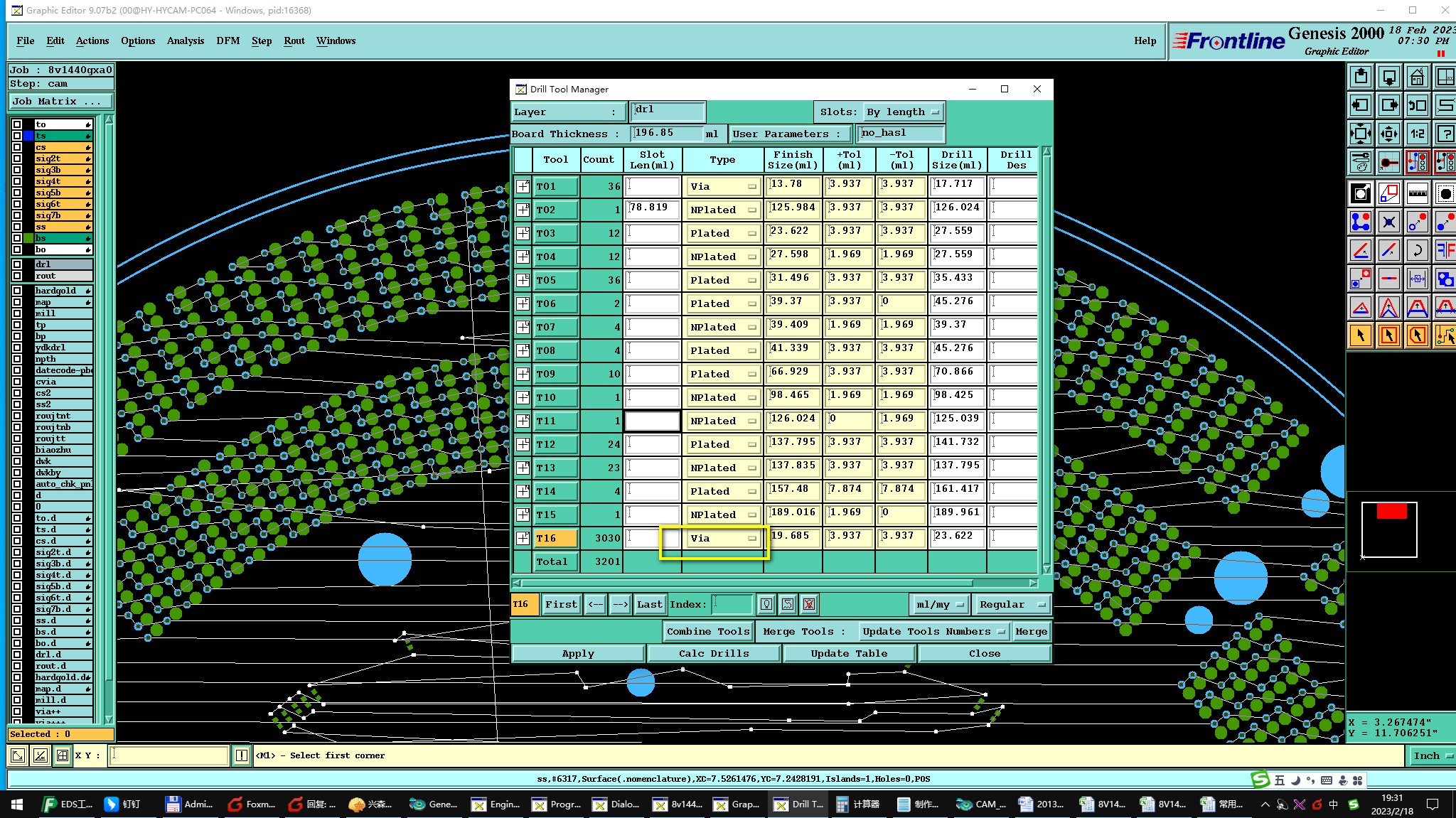
Task: Select the ruler measurement tool icon
Action: click(1417, 193)
